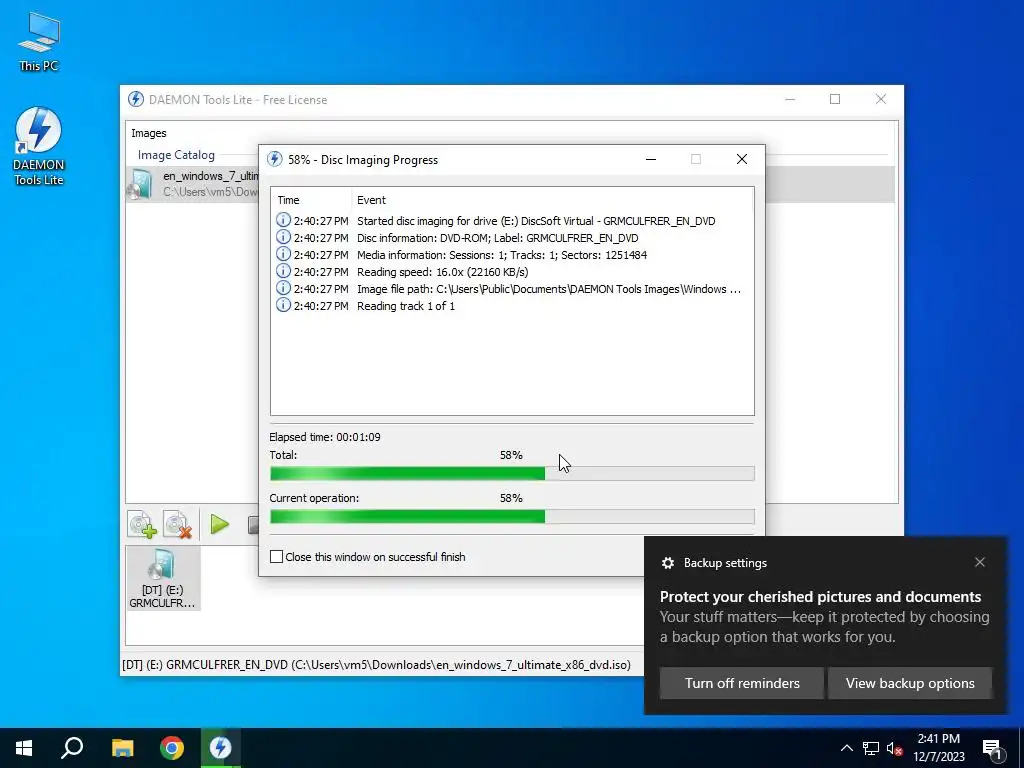This screenshot has width=1024, height=768.
Task: Enable Close this window on successful finish
Action: point(276,556)
